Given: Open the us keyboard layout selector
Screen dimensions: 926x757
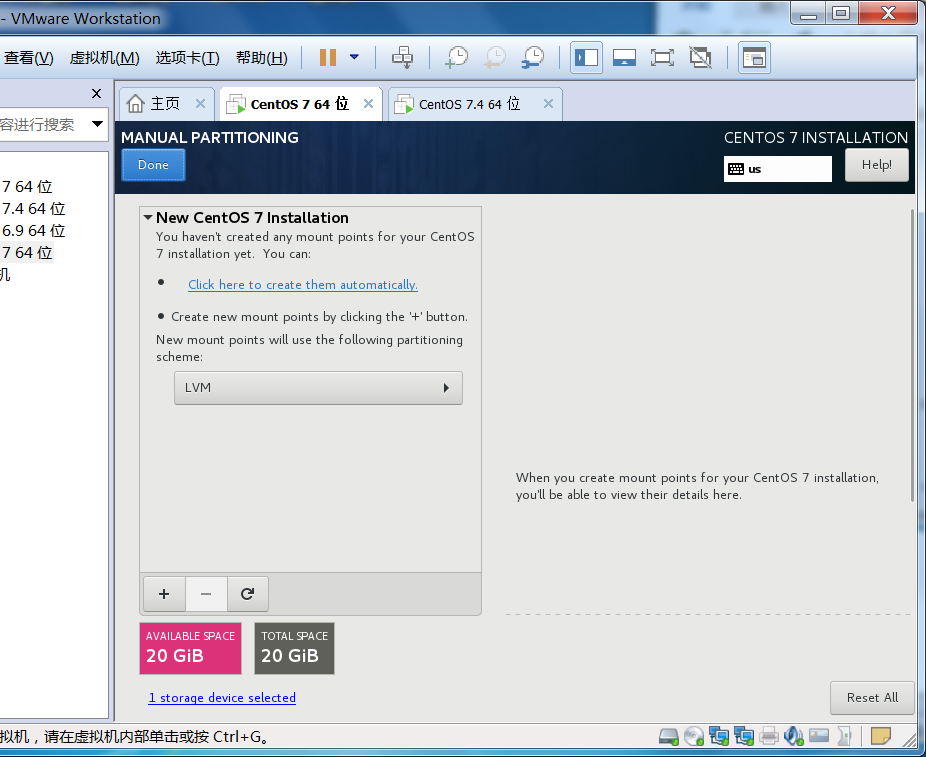Looking at the screenshot, I should tap(778, 169).
